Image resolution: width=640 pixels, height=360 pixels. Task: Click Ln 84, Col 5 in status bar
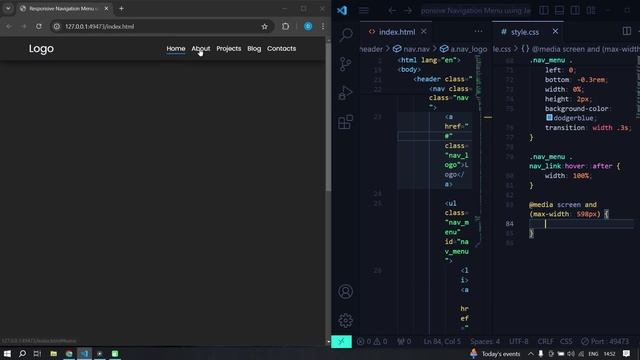tap(442, 341)
